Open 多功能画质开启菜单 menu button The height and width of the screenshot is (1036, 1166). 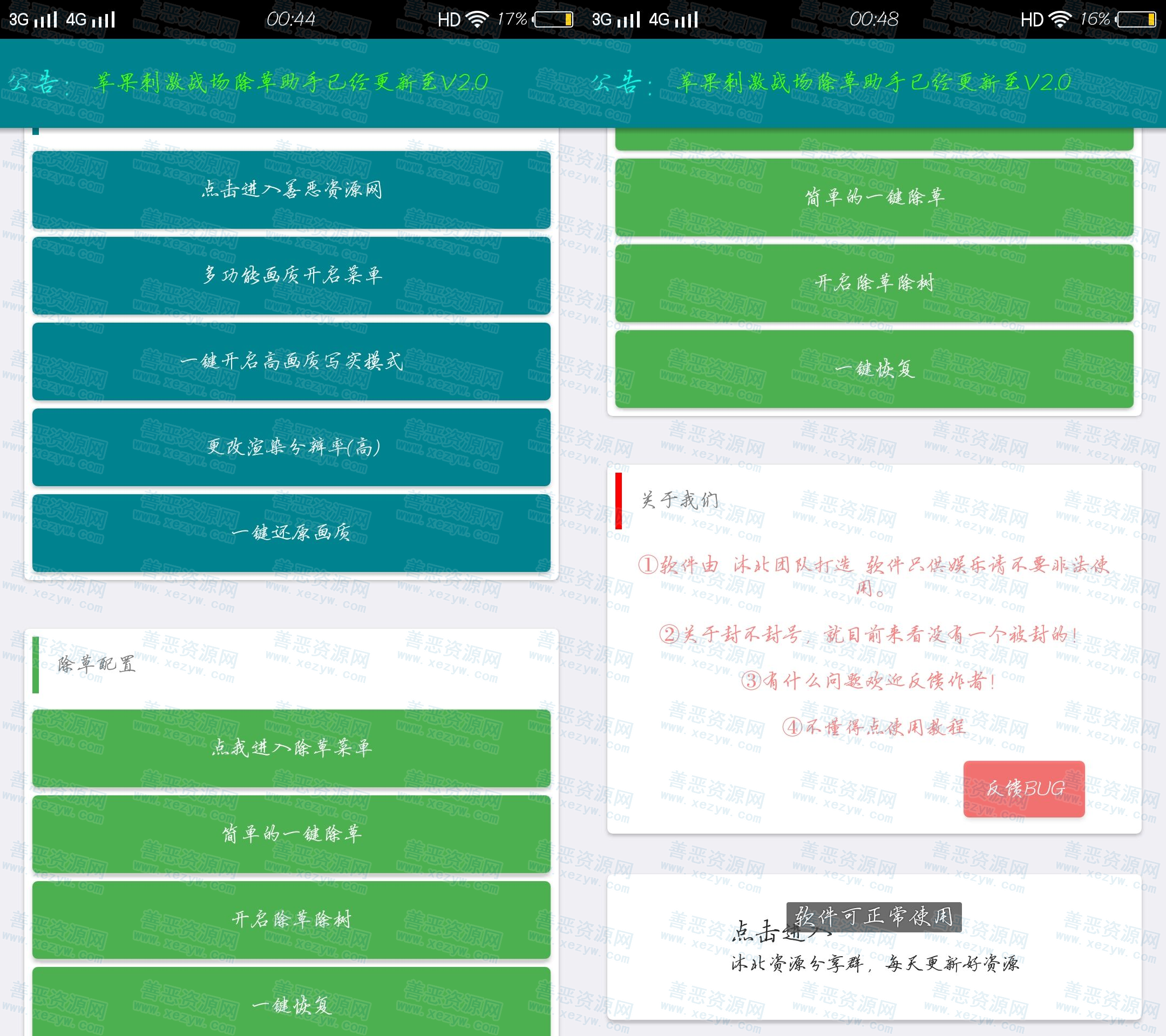pyautogui.click(x=291, y=276)
